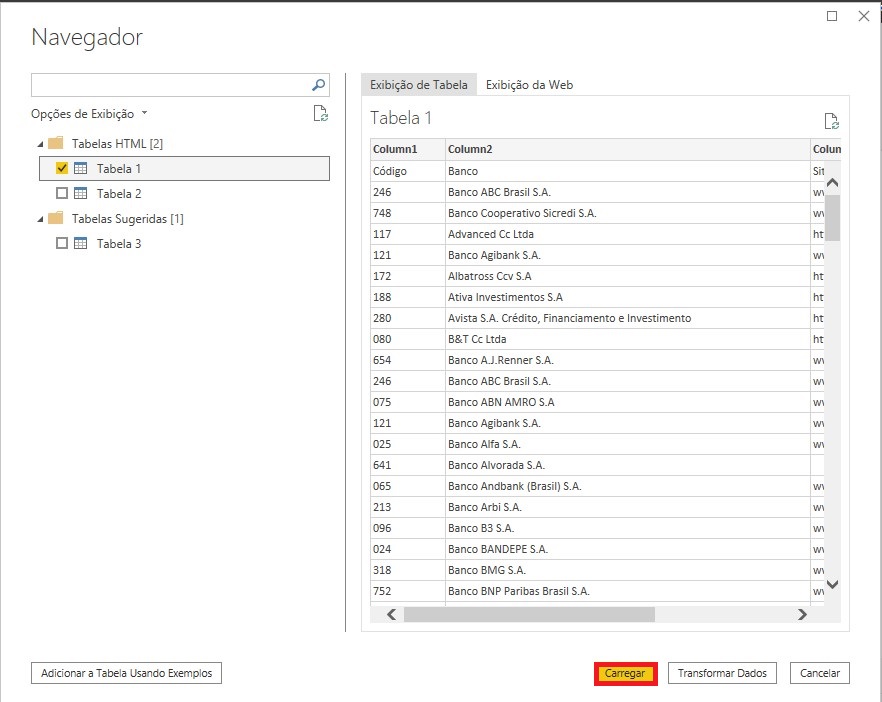Click the Avista S.A. Crédito cell
Screen dimensions: 882x702
coord(628,318)
